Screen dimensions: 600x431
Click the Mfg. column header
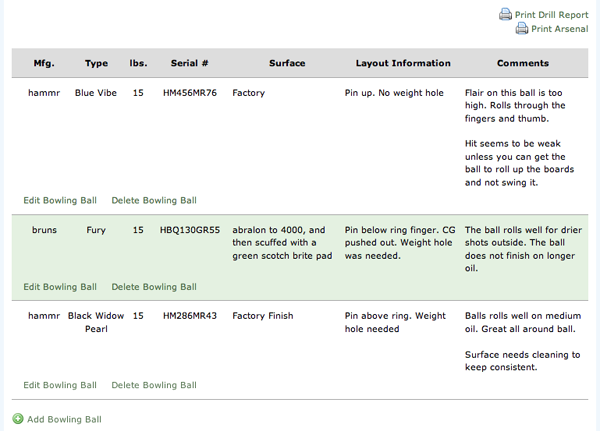point(44,64)
